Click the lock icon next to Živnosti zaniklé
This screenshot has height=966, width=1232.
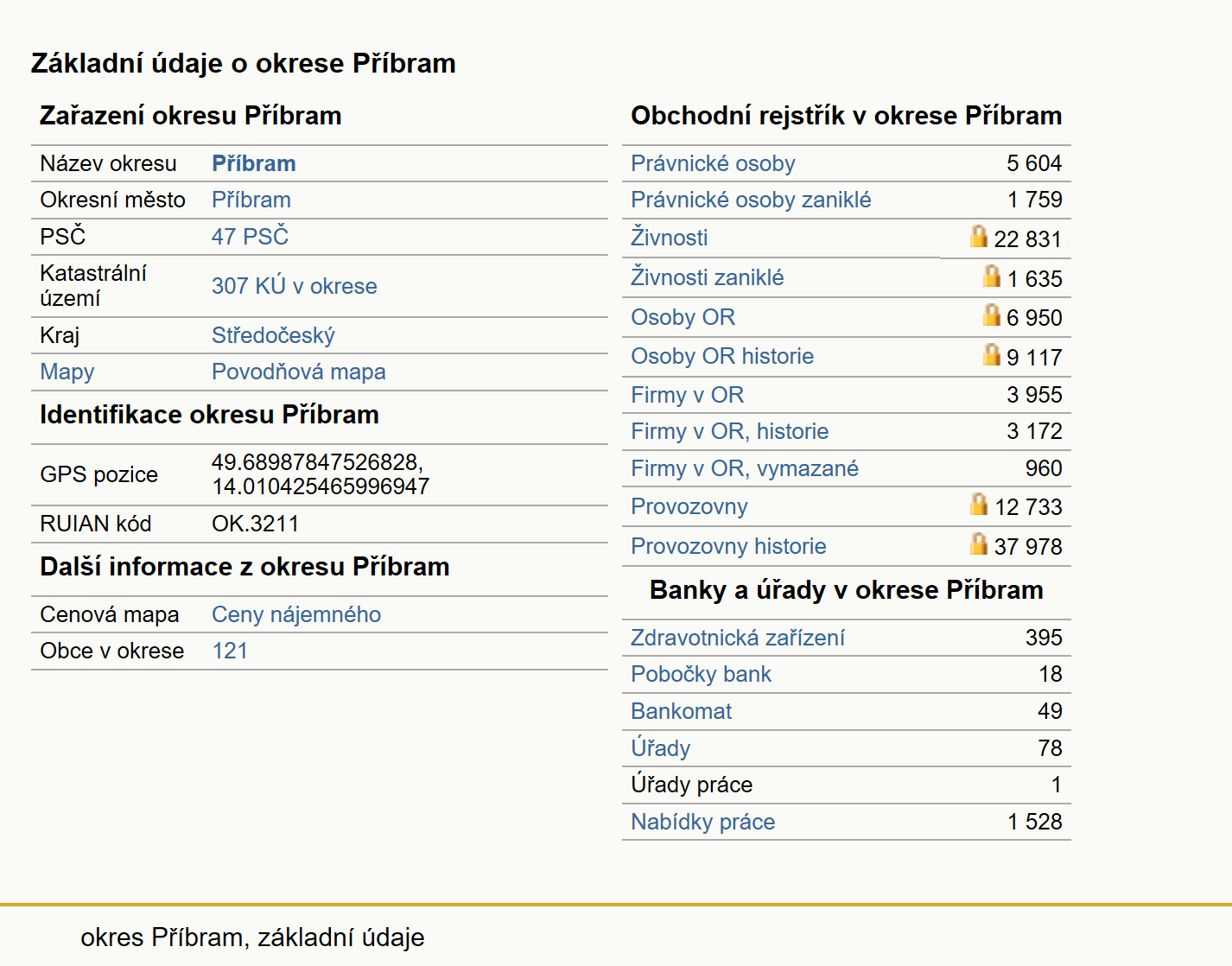tap(992, 276)
